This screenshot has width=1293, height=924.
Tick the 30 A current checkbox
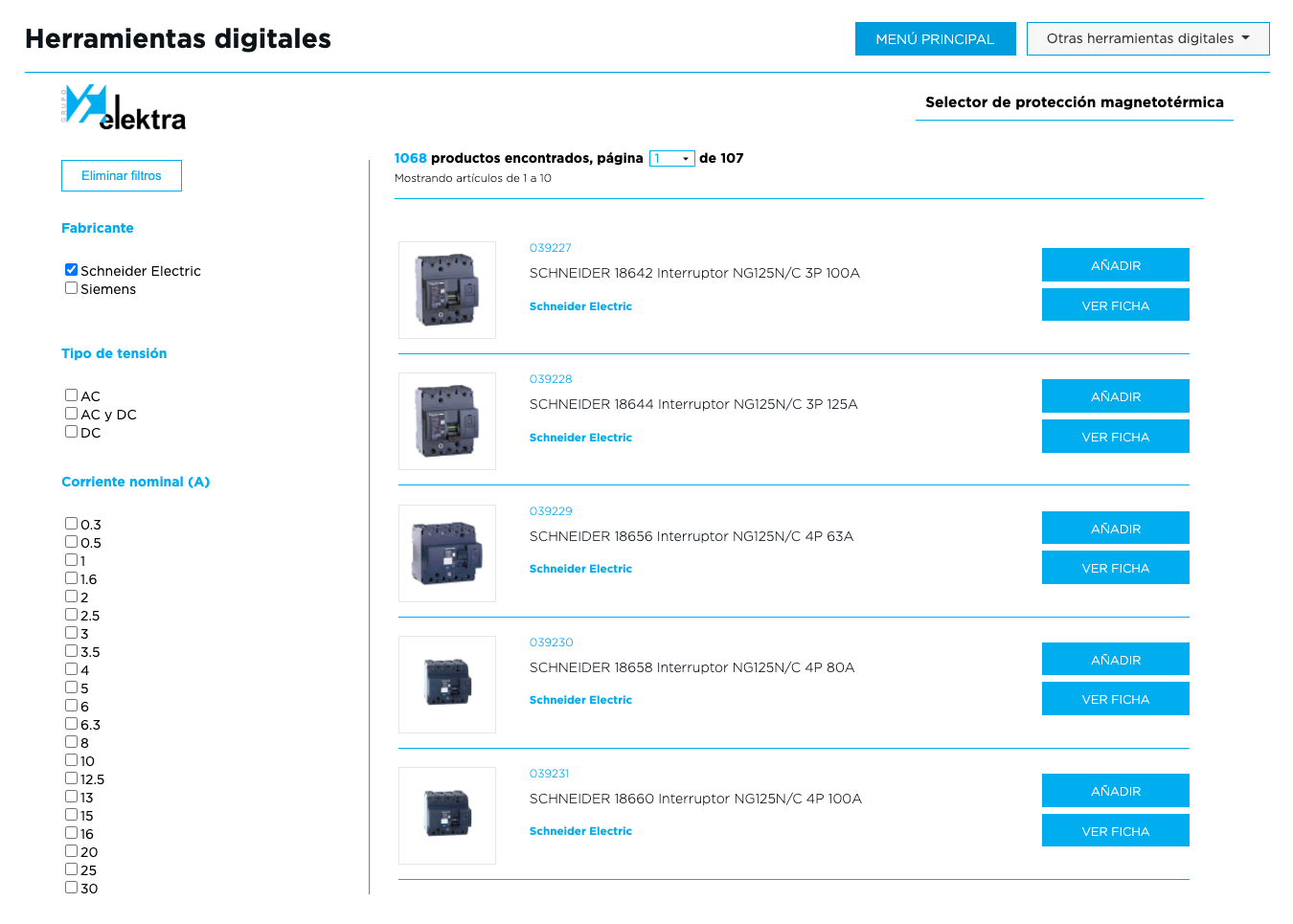[x=71, y=888]
